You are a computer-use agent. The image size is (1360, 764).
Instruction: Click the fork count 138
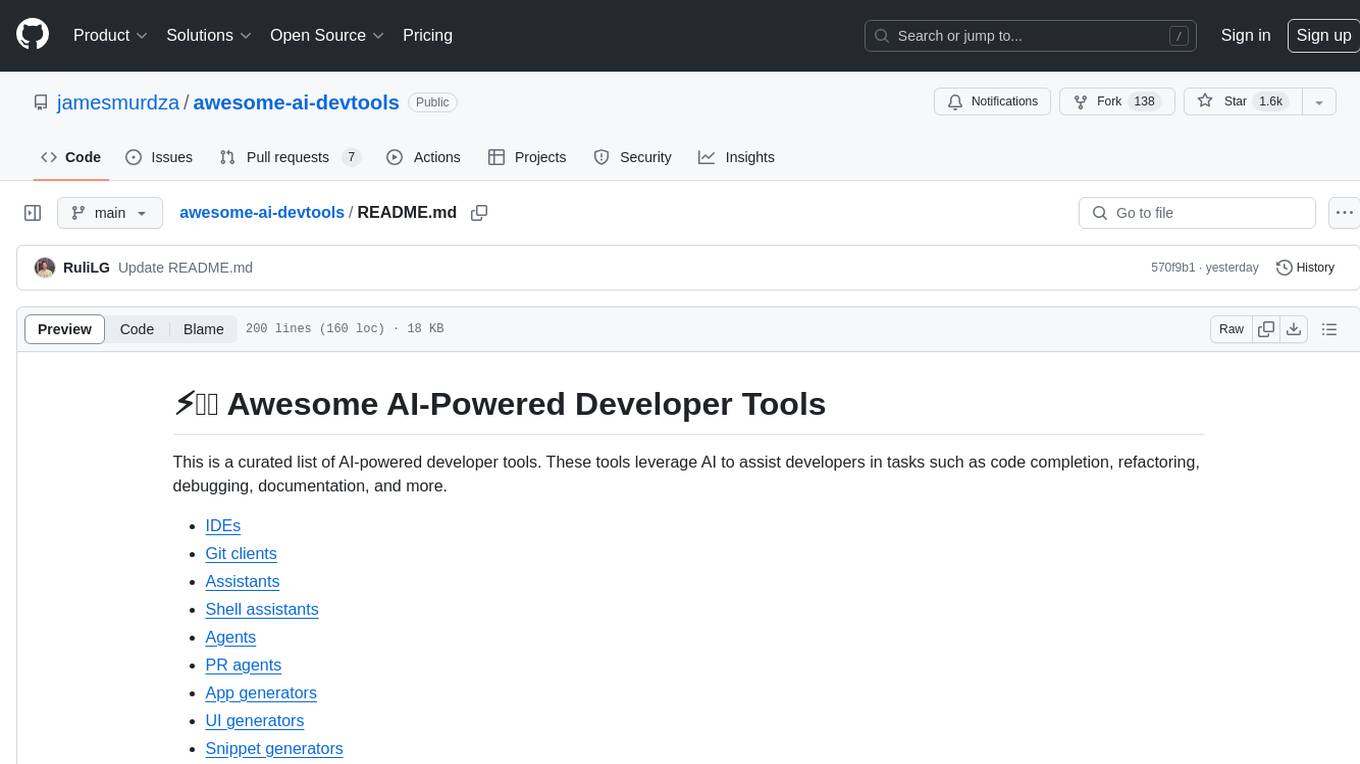[x=1144, y=102]
